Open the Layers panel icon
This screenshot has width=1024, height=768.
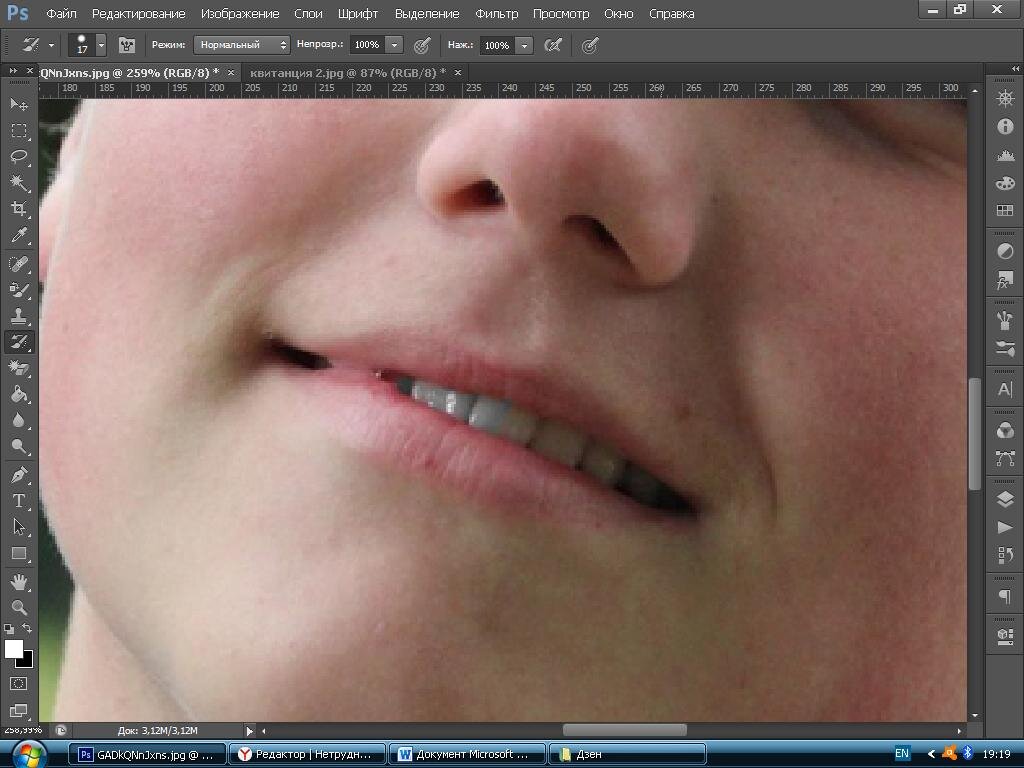click(x=1005, y=499)
